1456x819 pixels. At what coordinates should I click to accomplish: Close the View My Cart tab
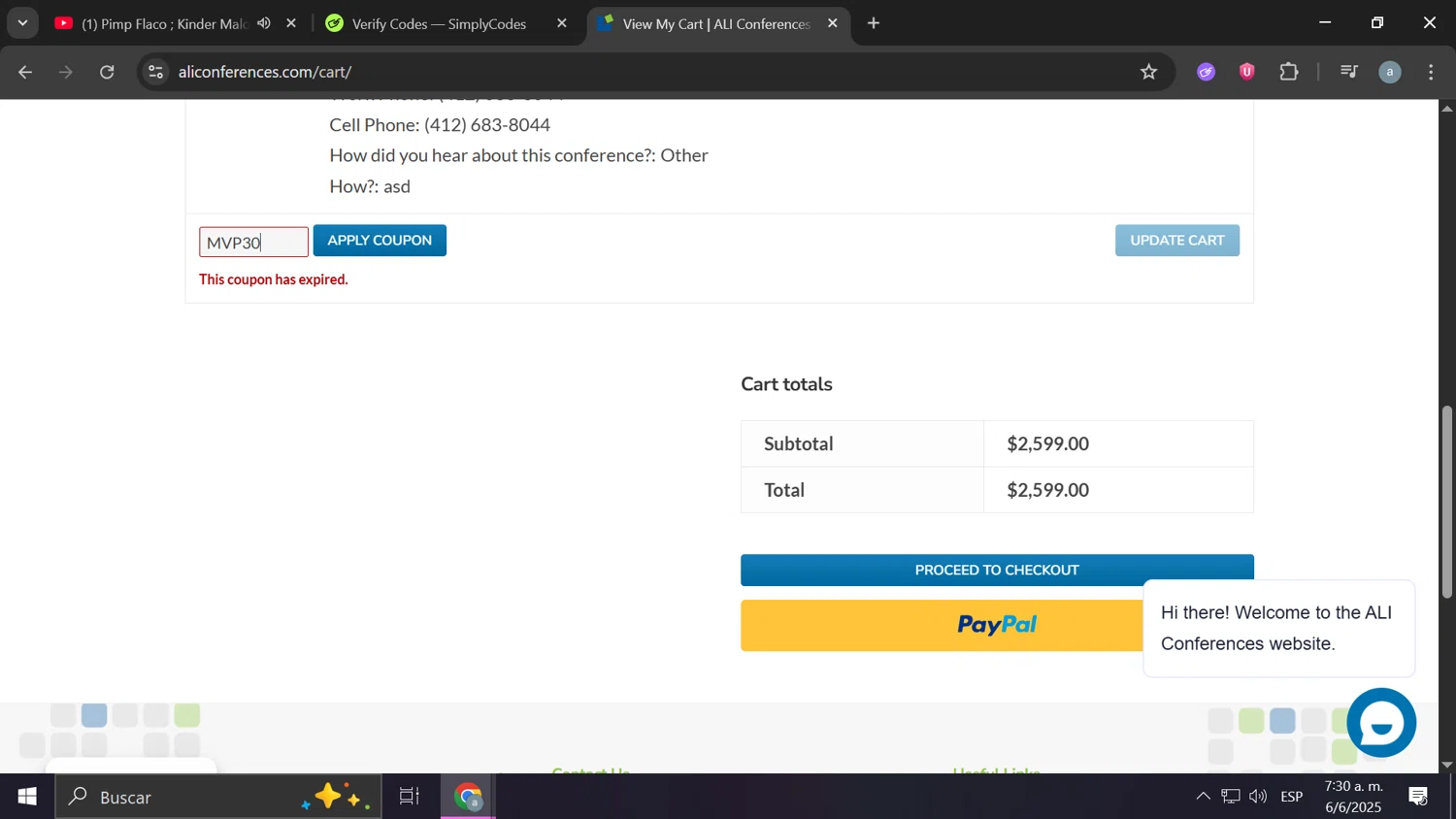pyautogui.click(x=832, y=23)
